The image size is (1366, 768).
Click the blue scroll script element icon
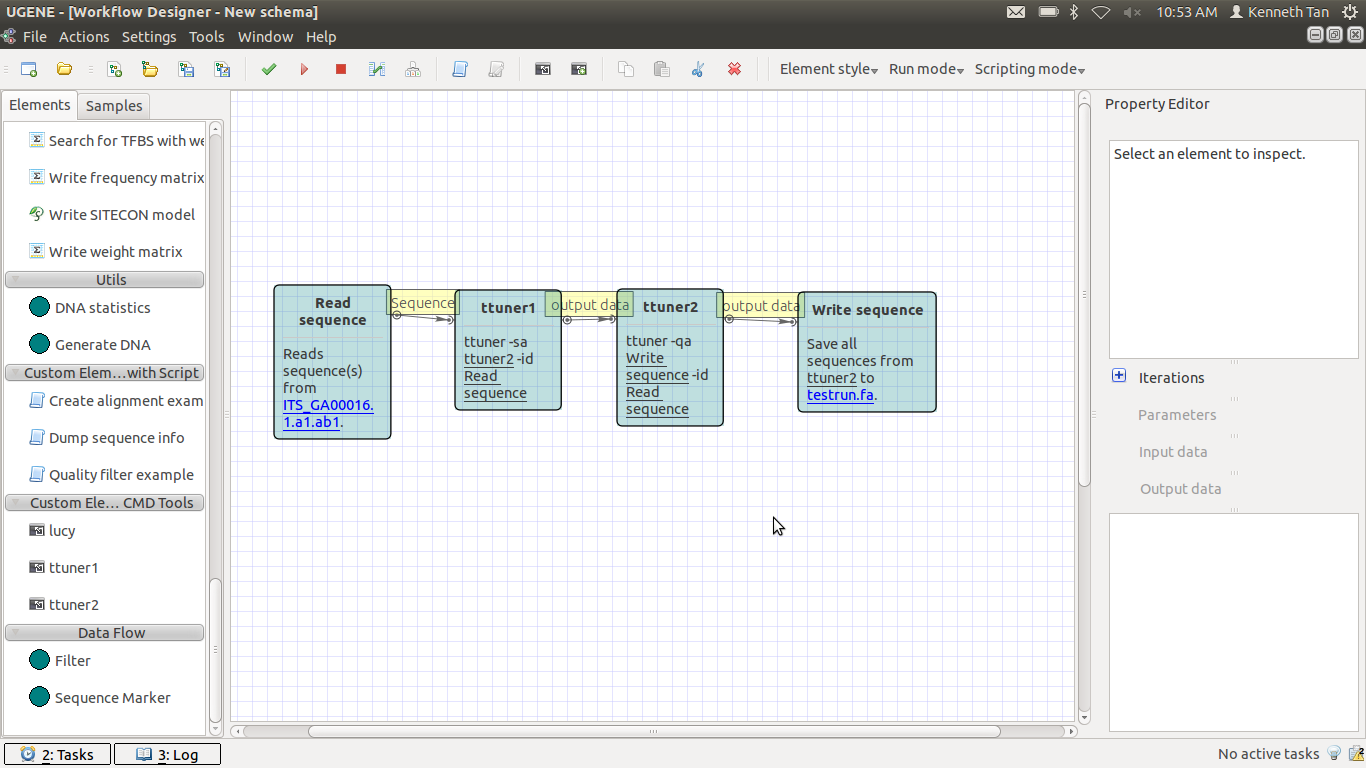click(x=460, y=69)
